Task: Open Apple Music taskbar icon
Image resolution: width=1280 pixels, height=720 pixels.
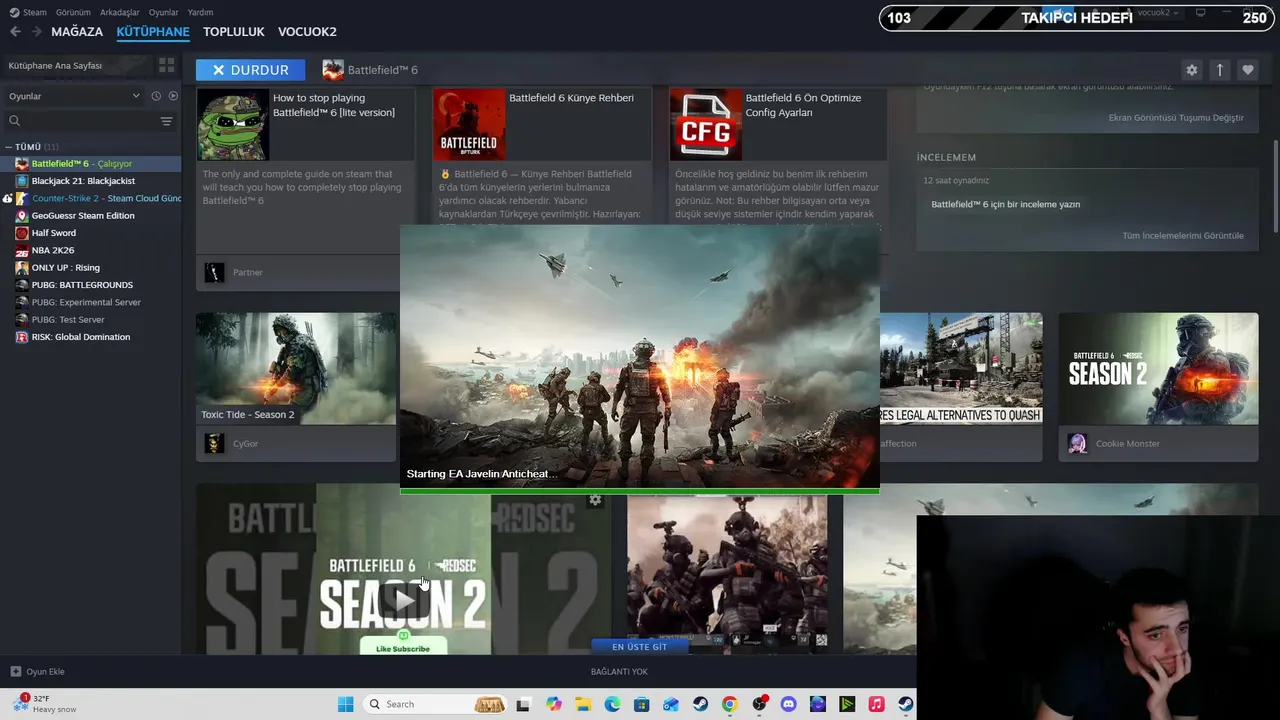Action: (876, 704)
